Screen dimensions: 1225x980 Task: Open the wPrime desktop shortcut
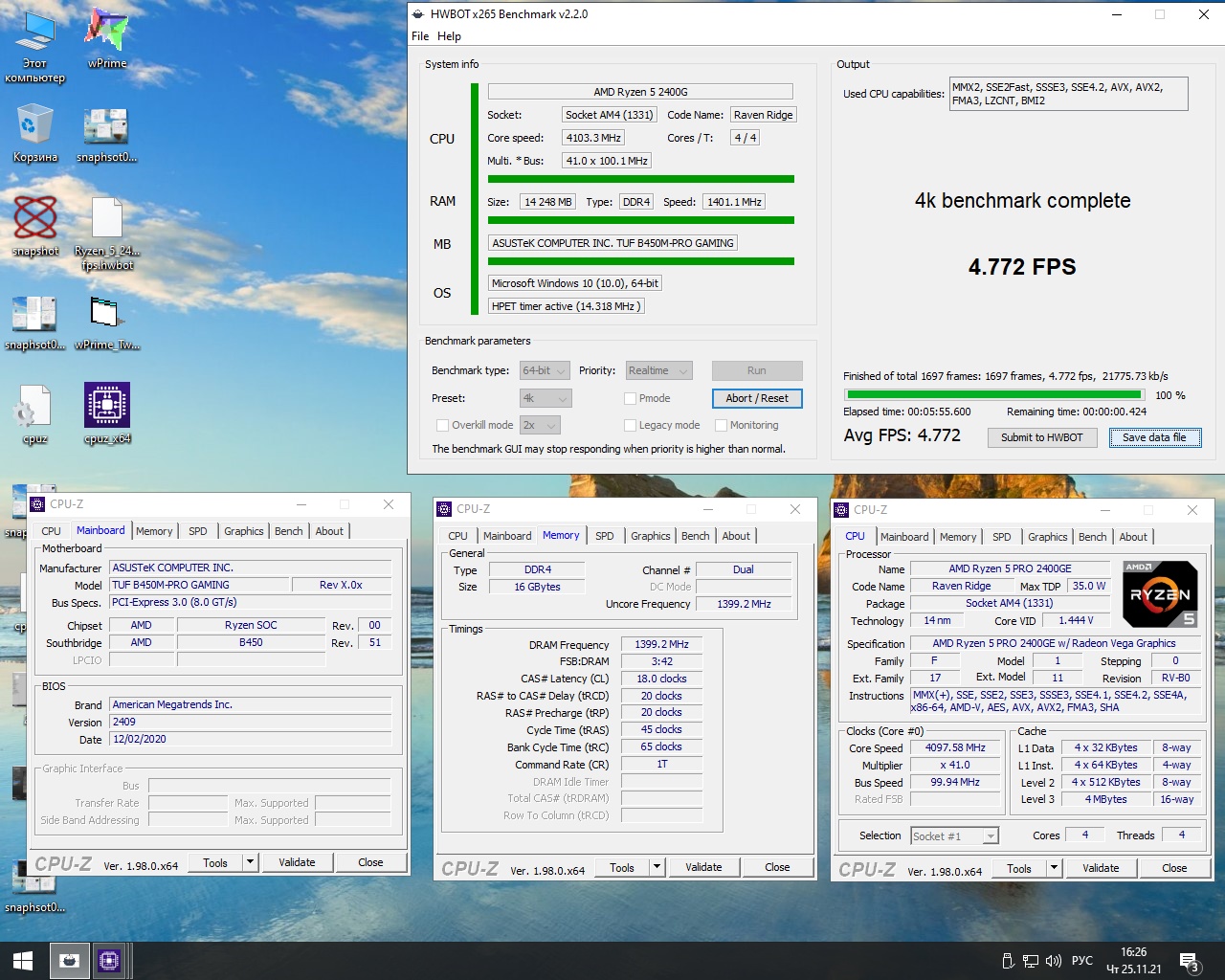pos(107,38)
